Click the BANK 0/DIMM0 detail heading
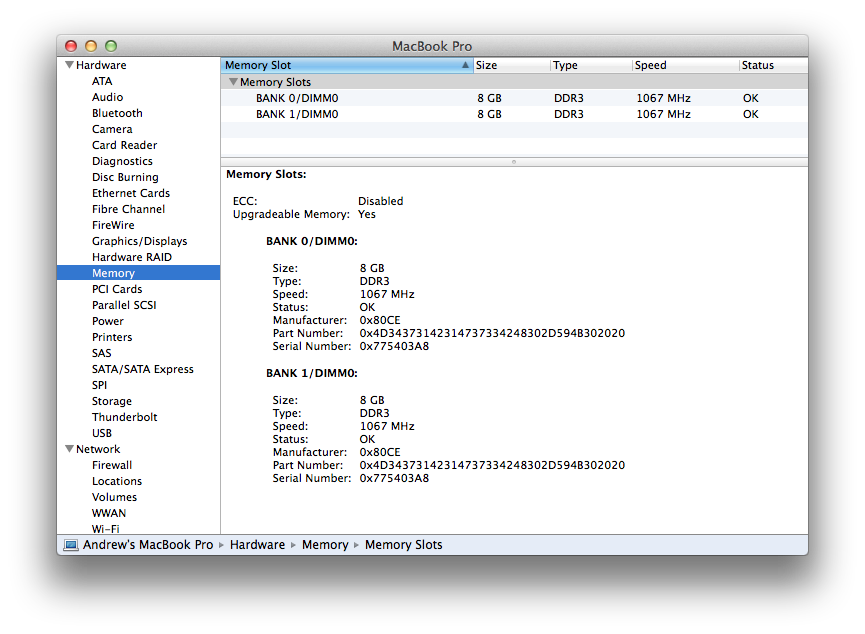The image size is (865, 634). click(x=312, y=242)
